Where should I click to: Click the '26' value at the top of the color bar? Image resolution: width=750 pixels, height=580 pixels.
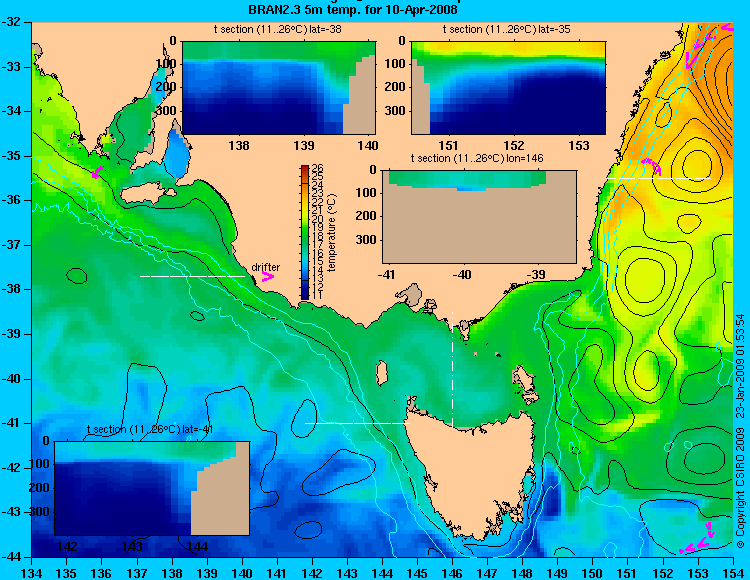[317, 168]
